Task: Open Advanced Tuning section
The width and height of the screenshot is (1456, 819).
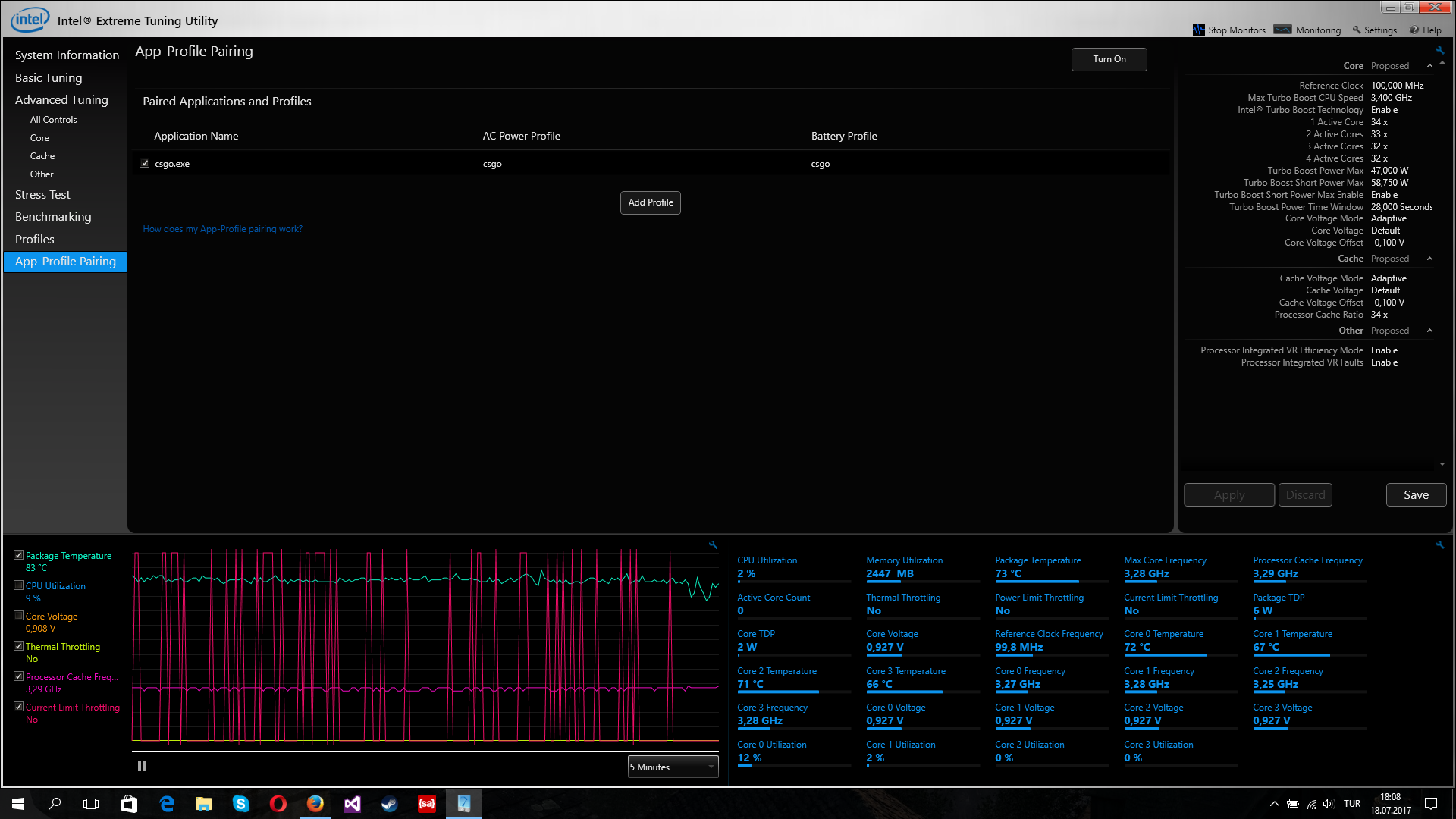Action: (61, 100)
